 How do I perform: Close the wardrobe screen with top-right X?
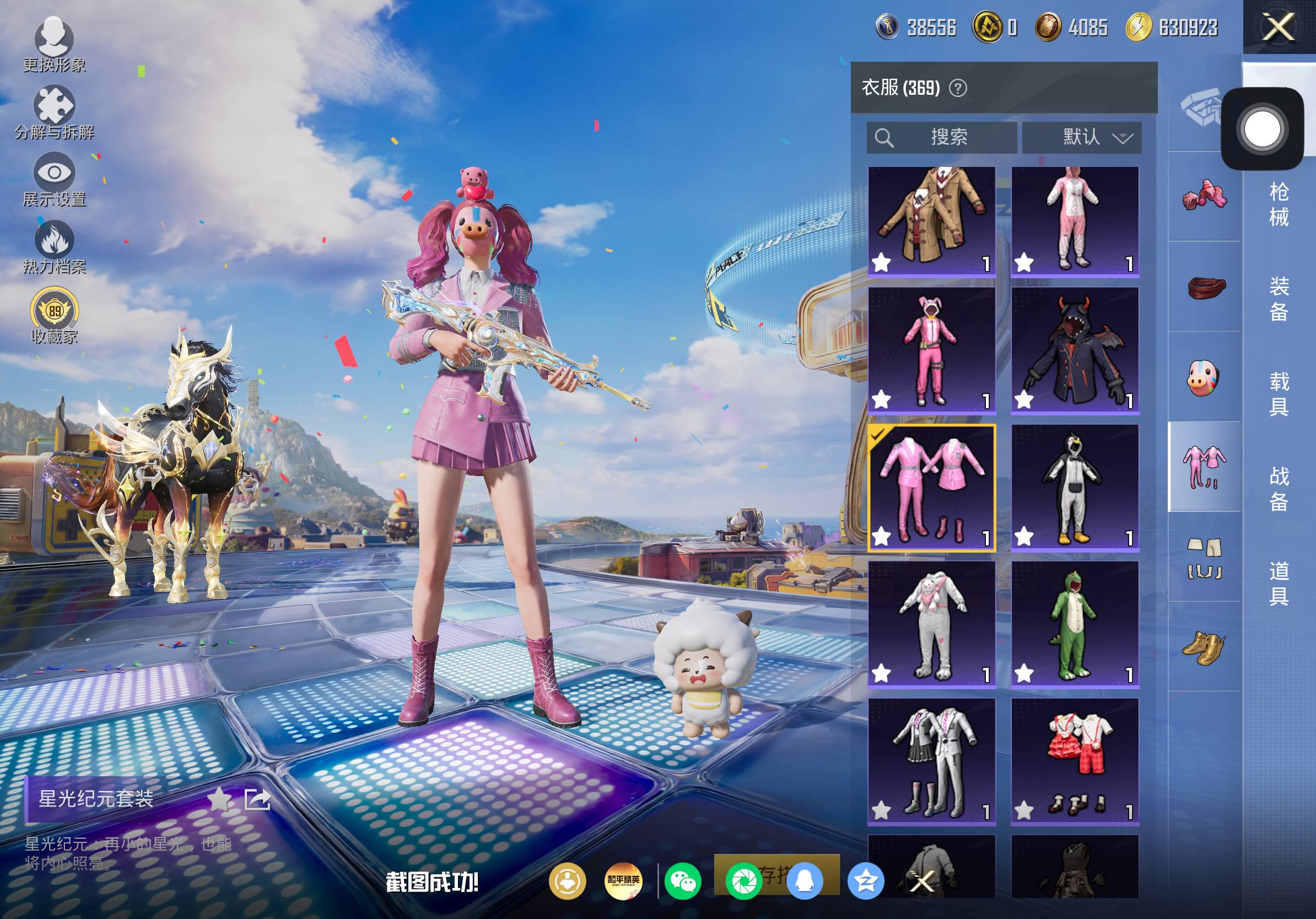tap(1278, 27)
